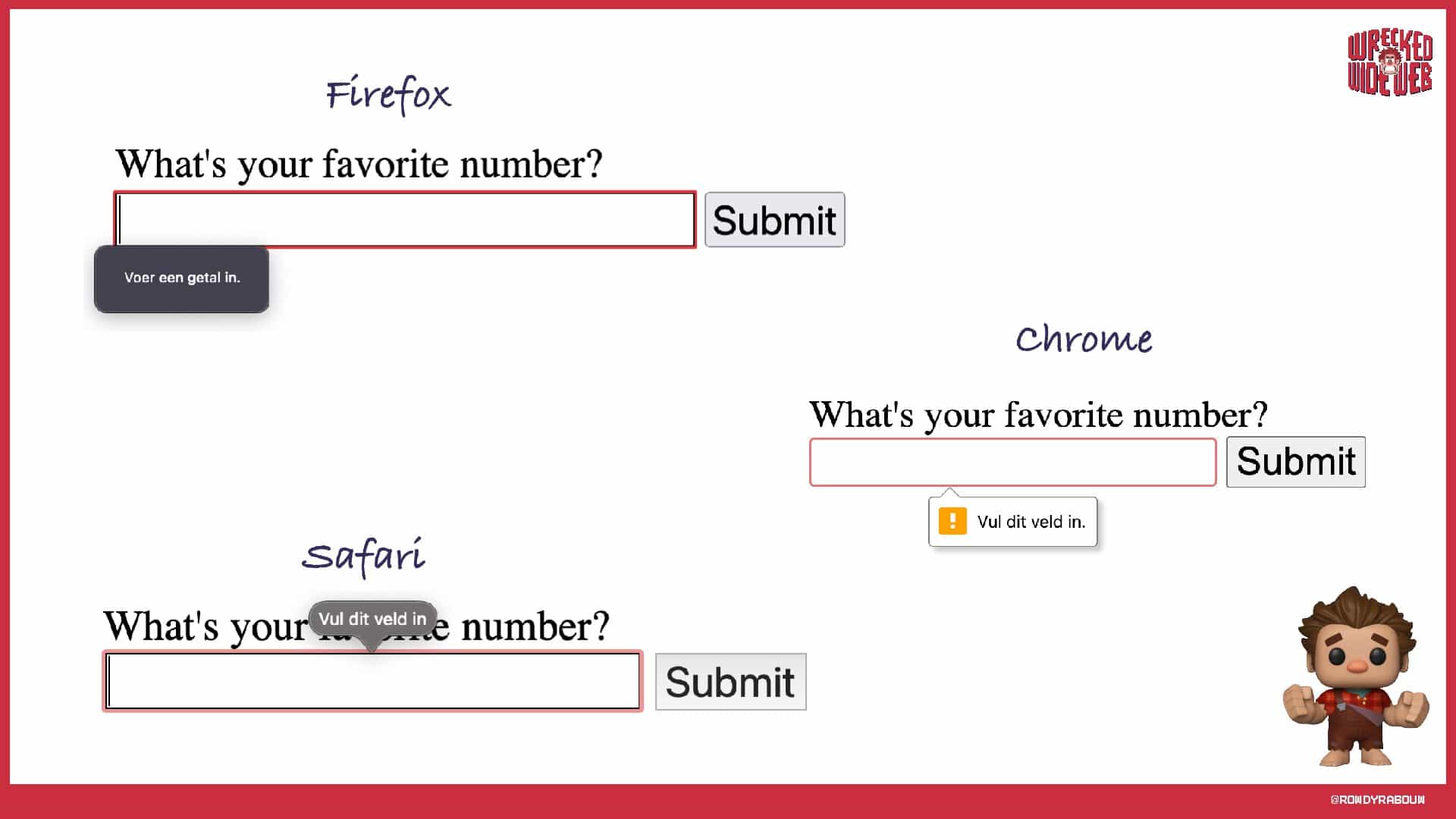The width and height of the screenshot is (1456, 819).
Task: Click Safari's gray 'Vul dit veld in' bubble
Action: (372, 619)
